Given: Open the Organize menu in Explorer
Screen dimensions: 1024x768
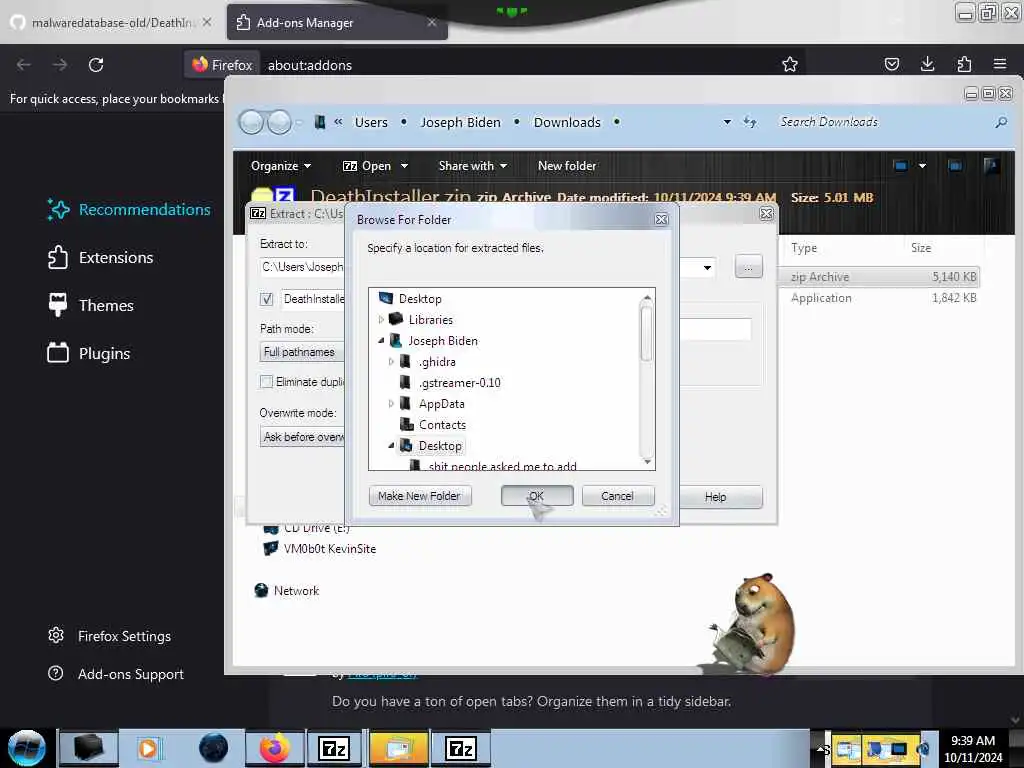Looking at the screenshot, I should [x=281, y=166].
